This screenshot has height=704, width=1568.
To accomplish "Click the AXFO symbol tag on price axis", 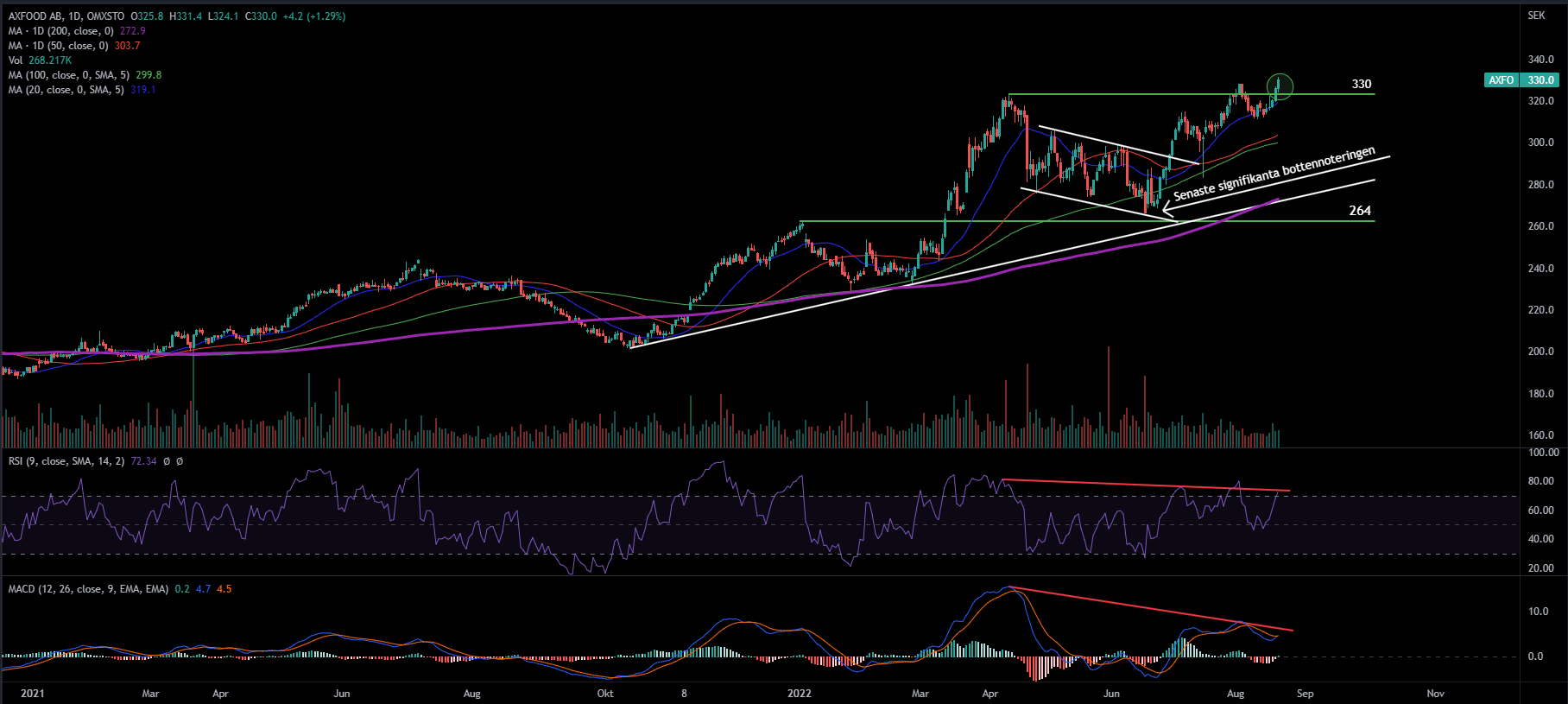I will [1501, 80].
